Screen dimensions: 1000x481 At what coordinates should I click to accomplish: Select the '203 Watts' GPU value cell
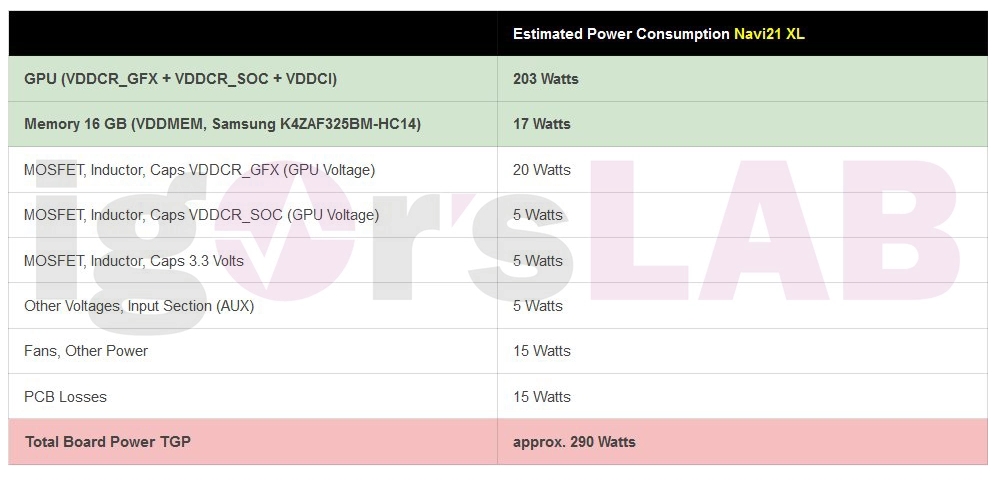coord(546,79)
